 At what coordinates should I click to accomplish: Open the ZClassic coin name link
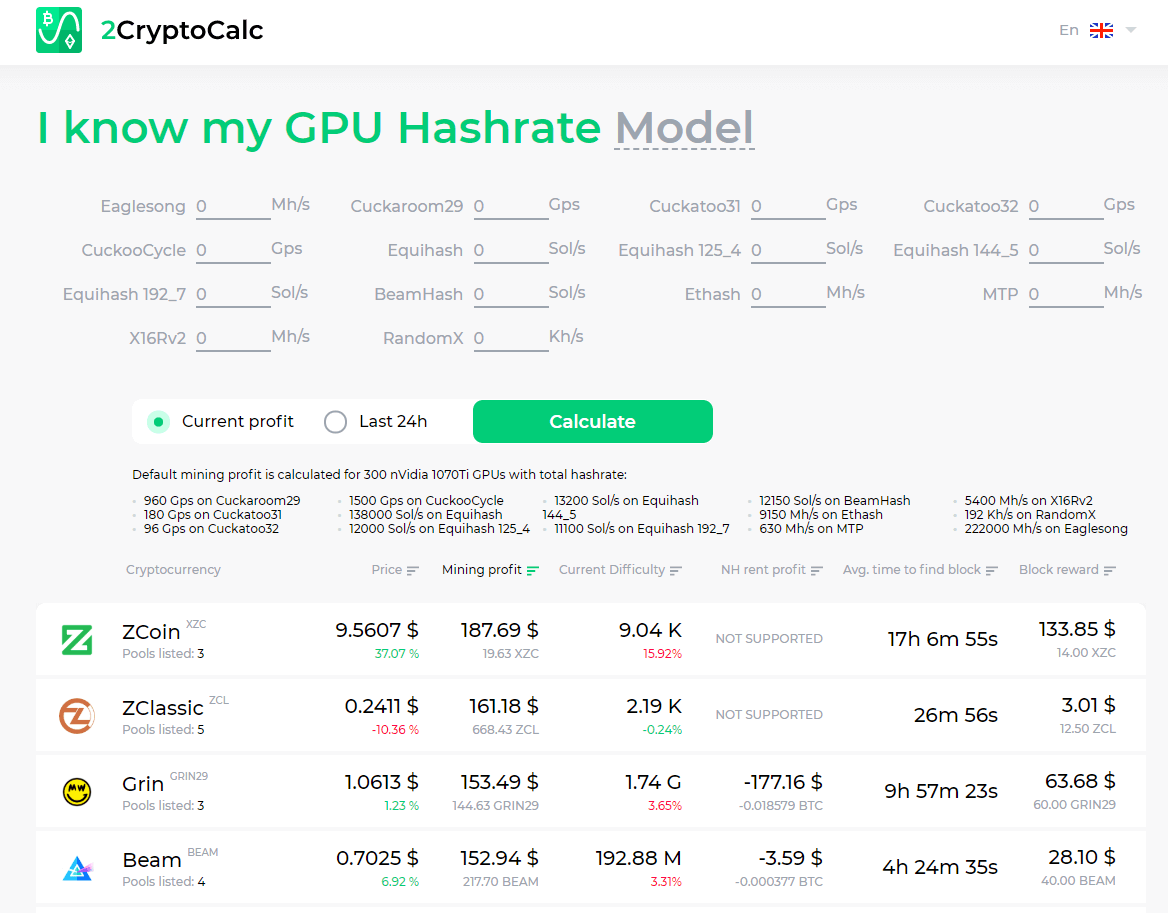coord(162,708)
